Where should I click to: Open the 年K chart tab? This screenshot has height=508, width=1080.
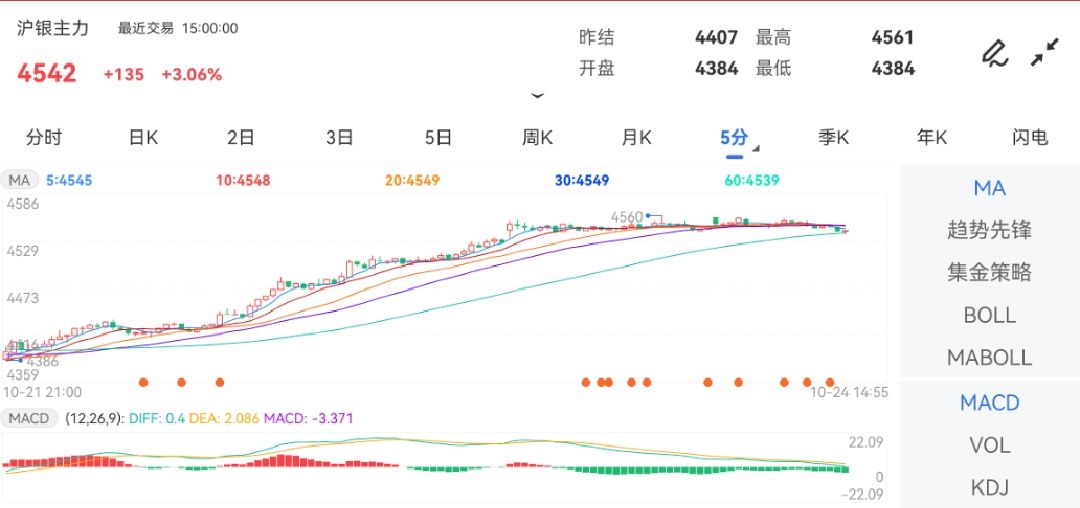932,137
